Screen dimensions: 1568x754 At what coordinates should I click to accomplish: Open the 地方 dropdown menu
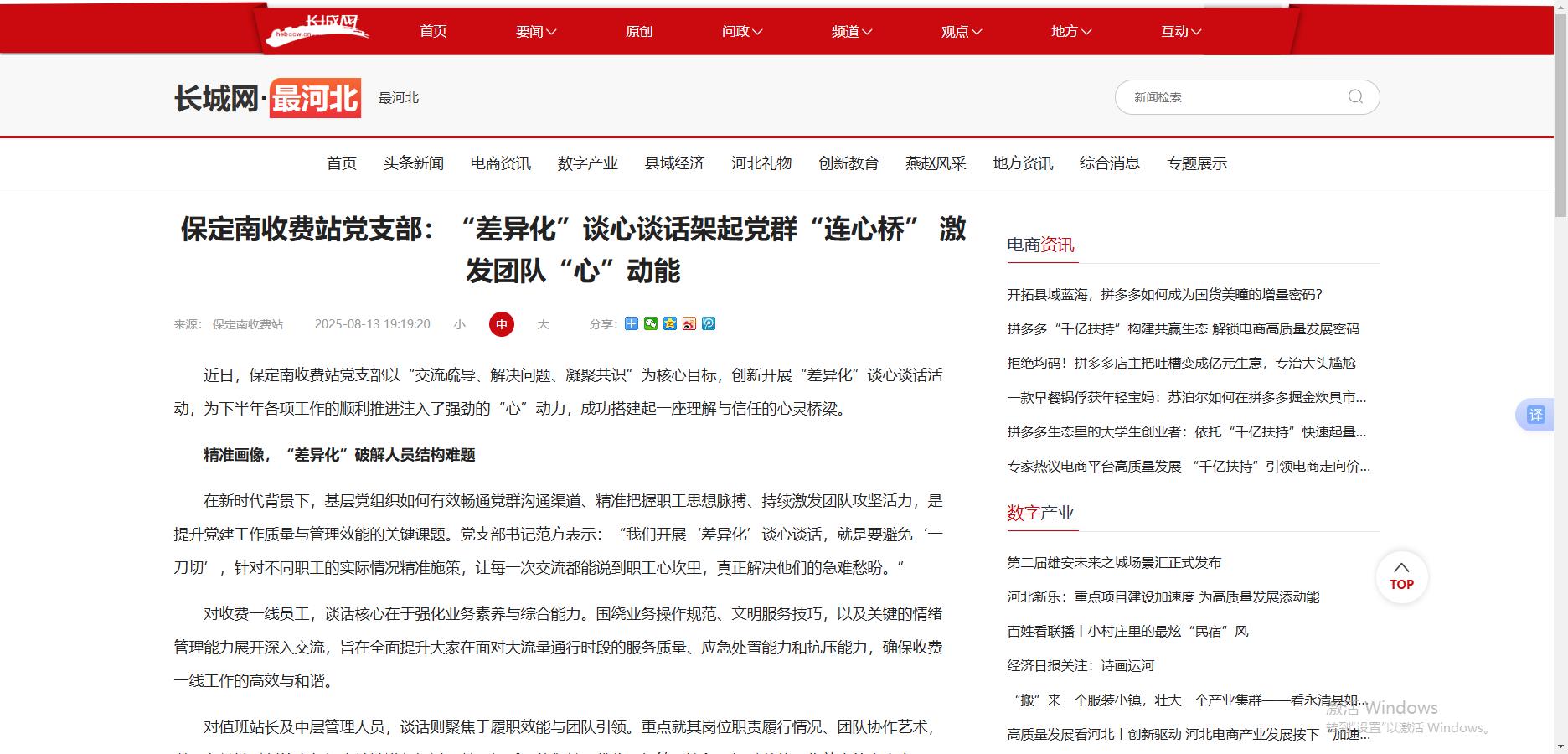point(1071,32)
